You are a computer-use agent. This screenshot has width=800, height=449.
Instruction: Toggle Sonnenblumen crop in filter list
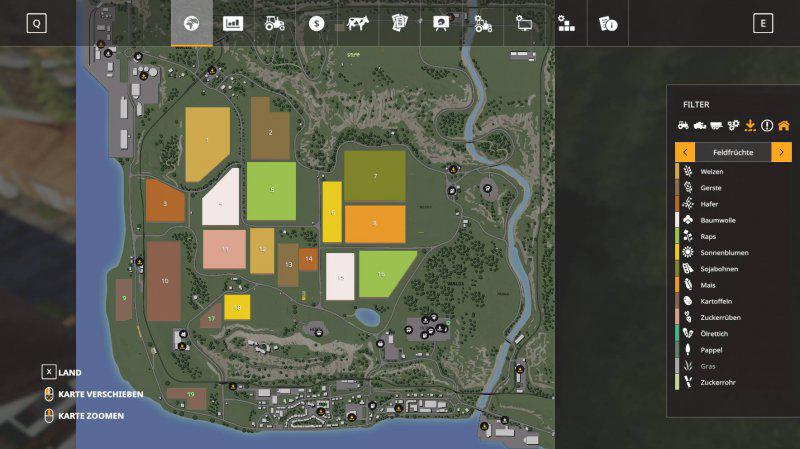click(723, 253)
